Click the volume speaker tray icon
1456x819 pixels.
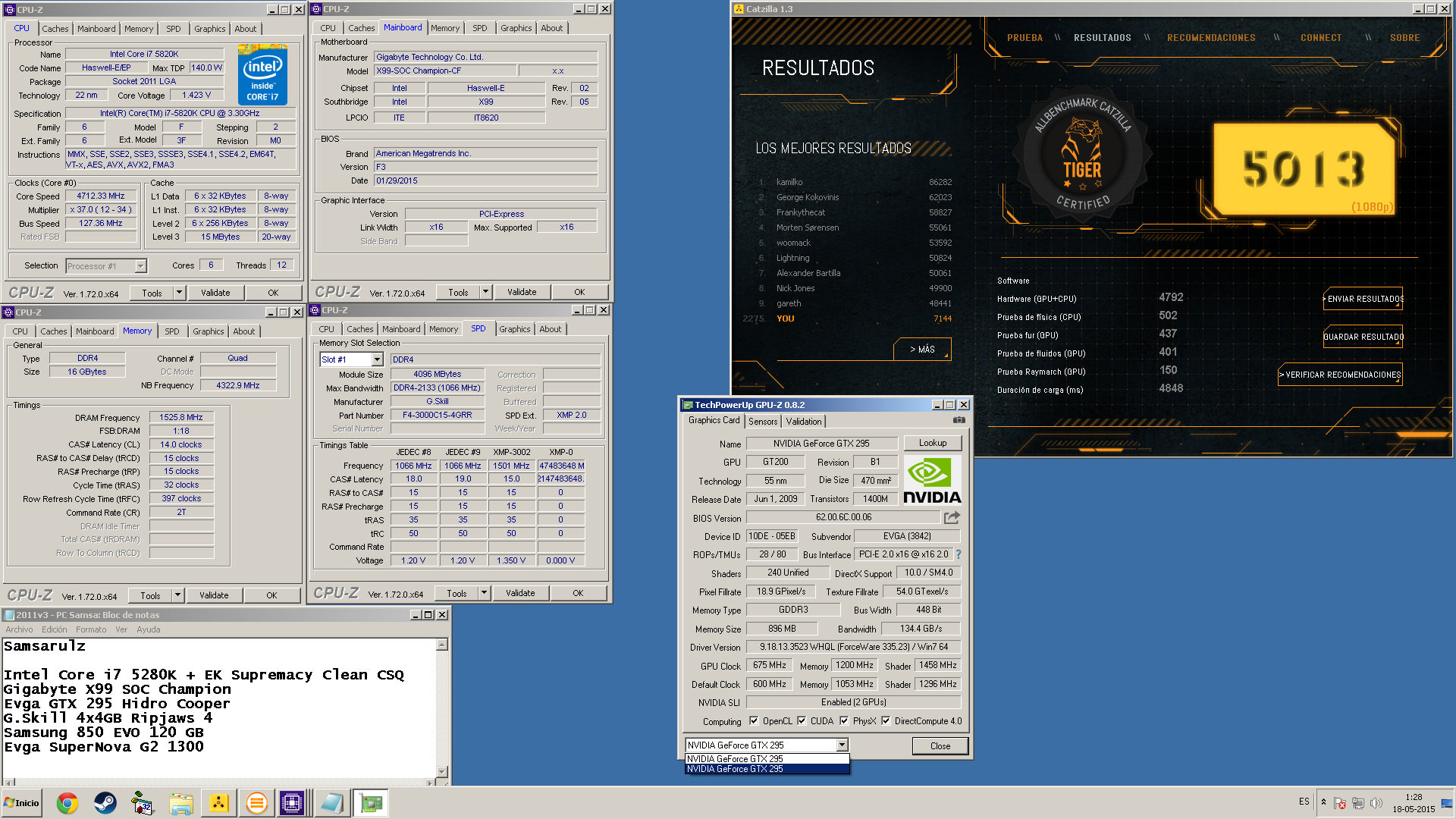point(1376,803)
